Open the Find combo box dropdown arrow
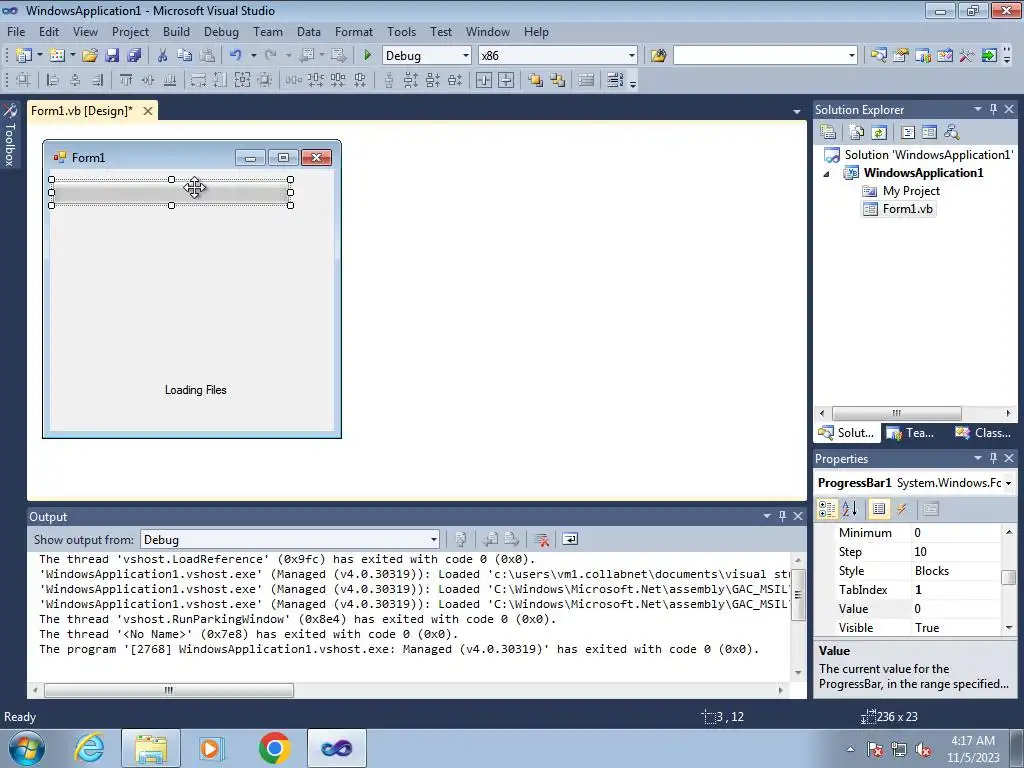The width and height of the screenshot is (1024, 768). coord(852,56)
